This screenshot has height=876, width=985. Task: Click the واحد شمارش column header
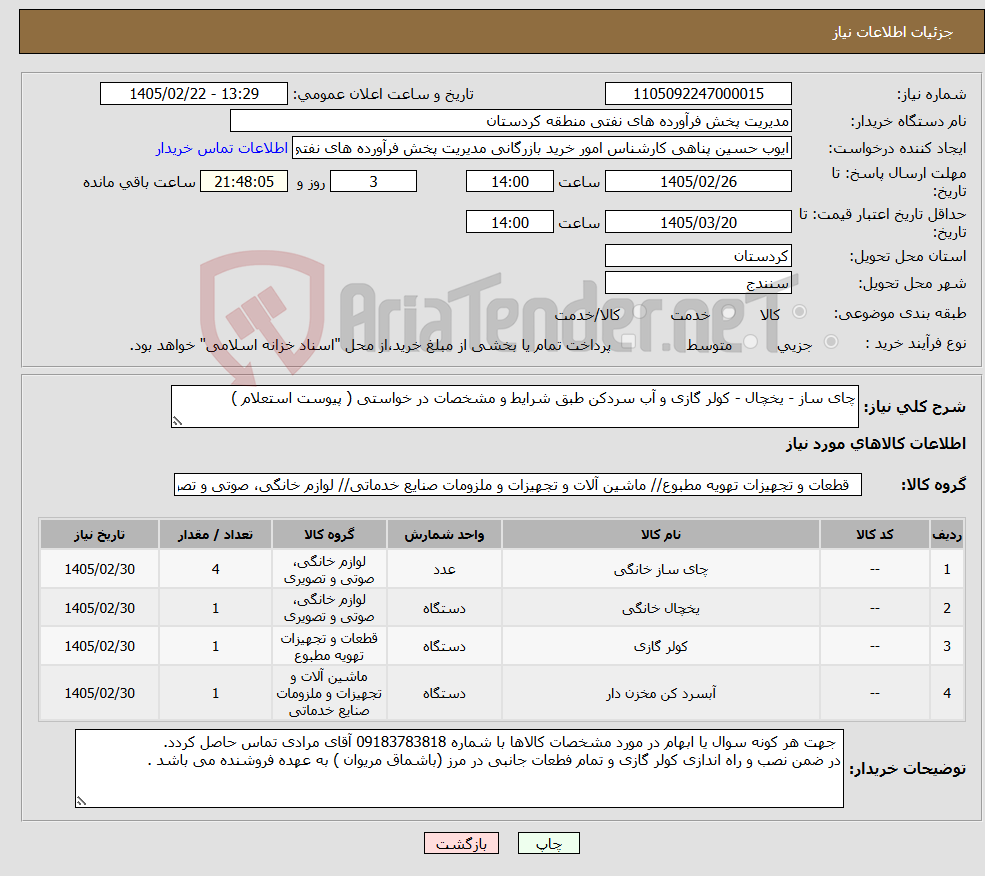(x=444, y=534)
